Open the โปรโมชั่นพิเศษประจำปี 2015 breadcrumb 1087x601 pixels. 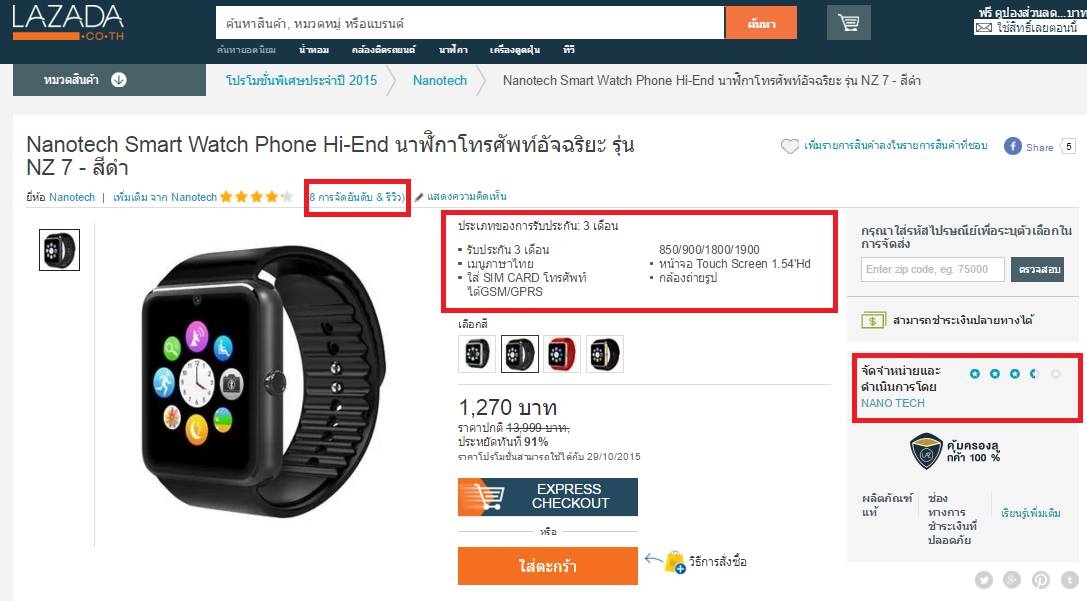pyautogui.click(x=302, y=80)
